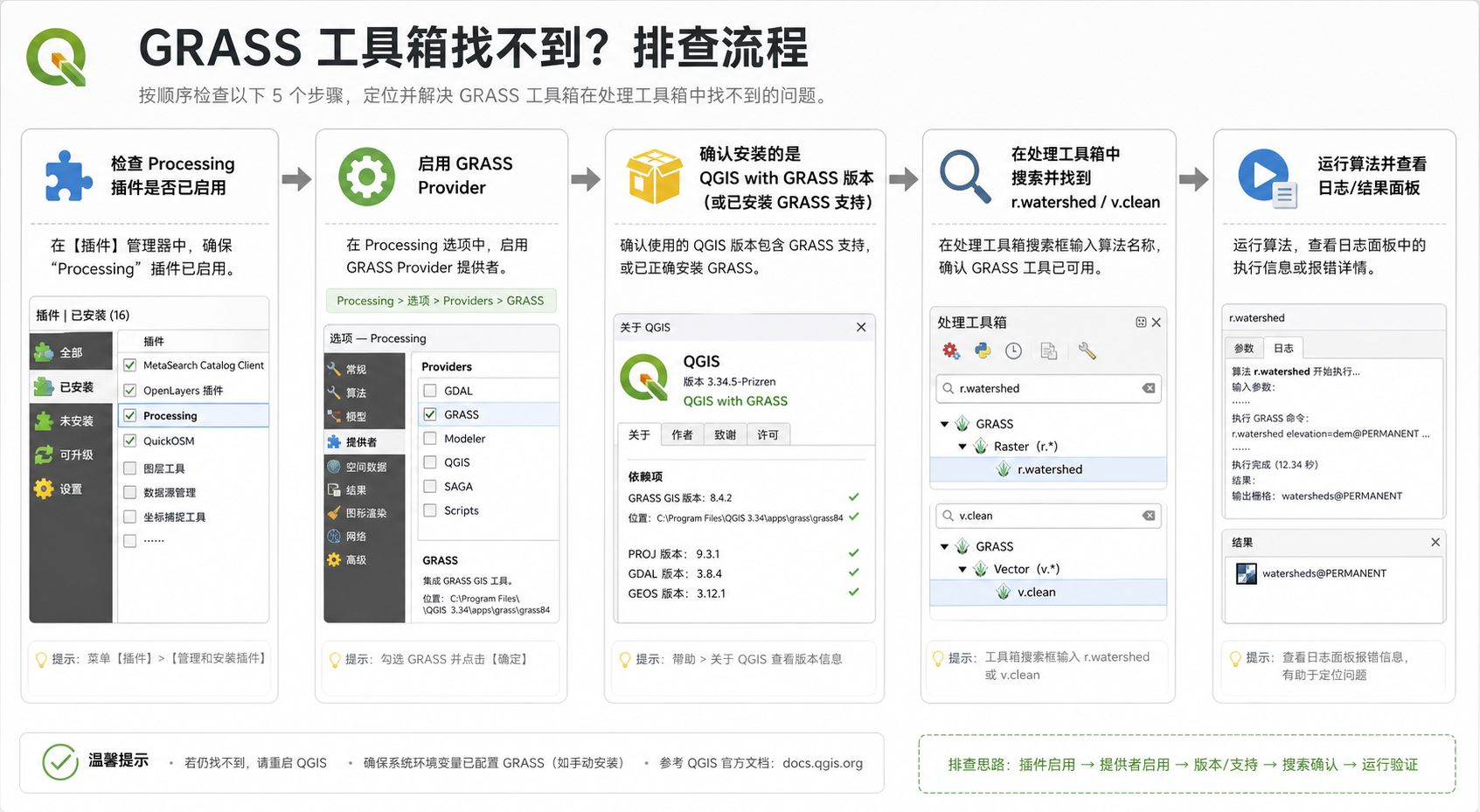This screenshot has height=812, width=1480.
Task: Enable the Modeler provider checkbox
Action: pos(429,438)
